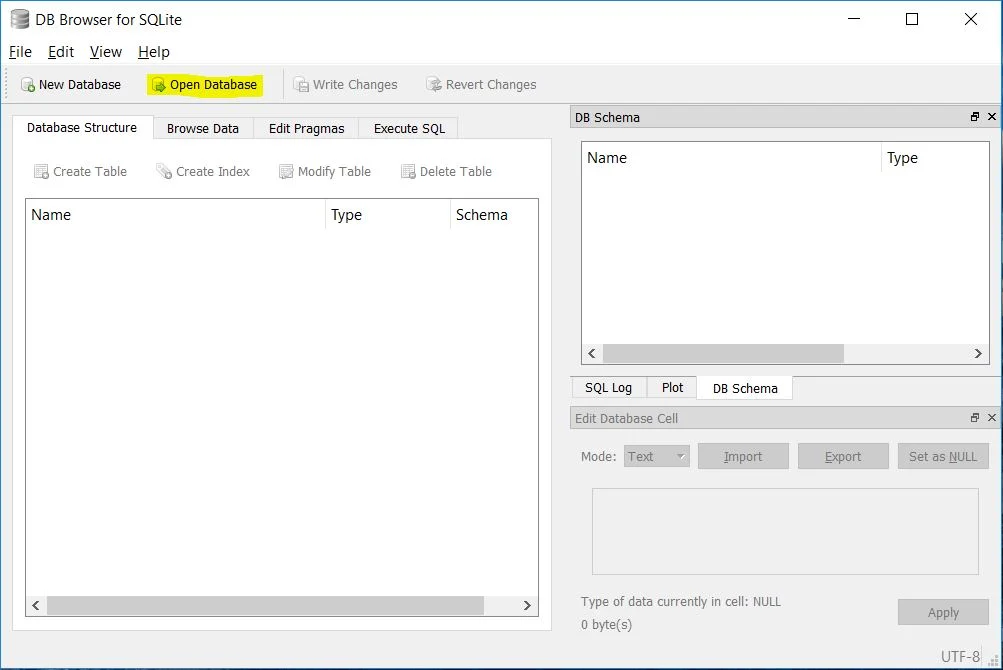Click the Delete Table icon
1003x670 pixels.
click(408, 171)
